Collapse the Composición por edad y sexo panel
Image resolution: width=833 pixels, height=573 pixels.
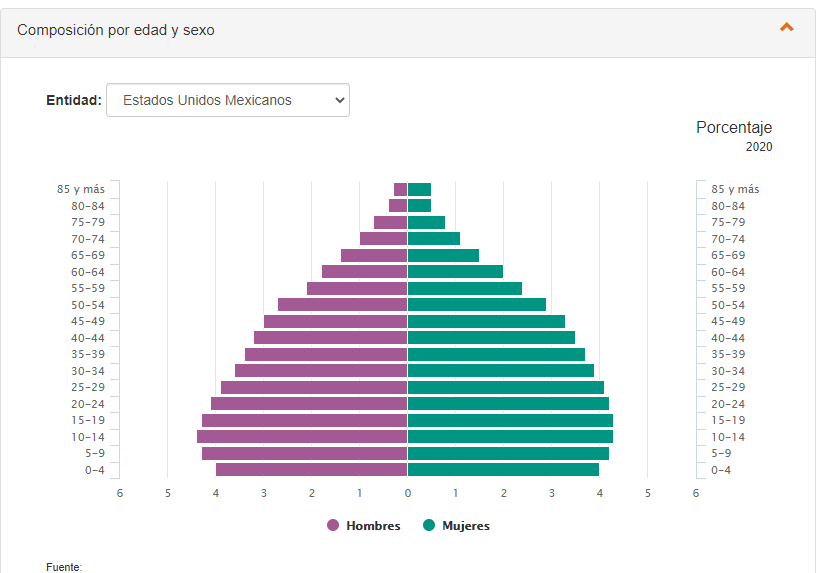tap(786, 28)
